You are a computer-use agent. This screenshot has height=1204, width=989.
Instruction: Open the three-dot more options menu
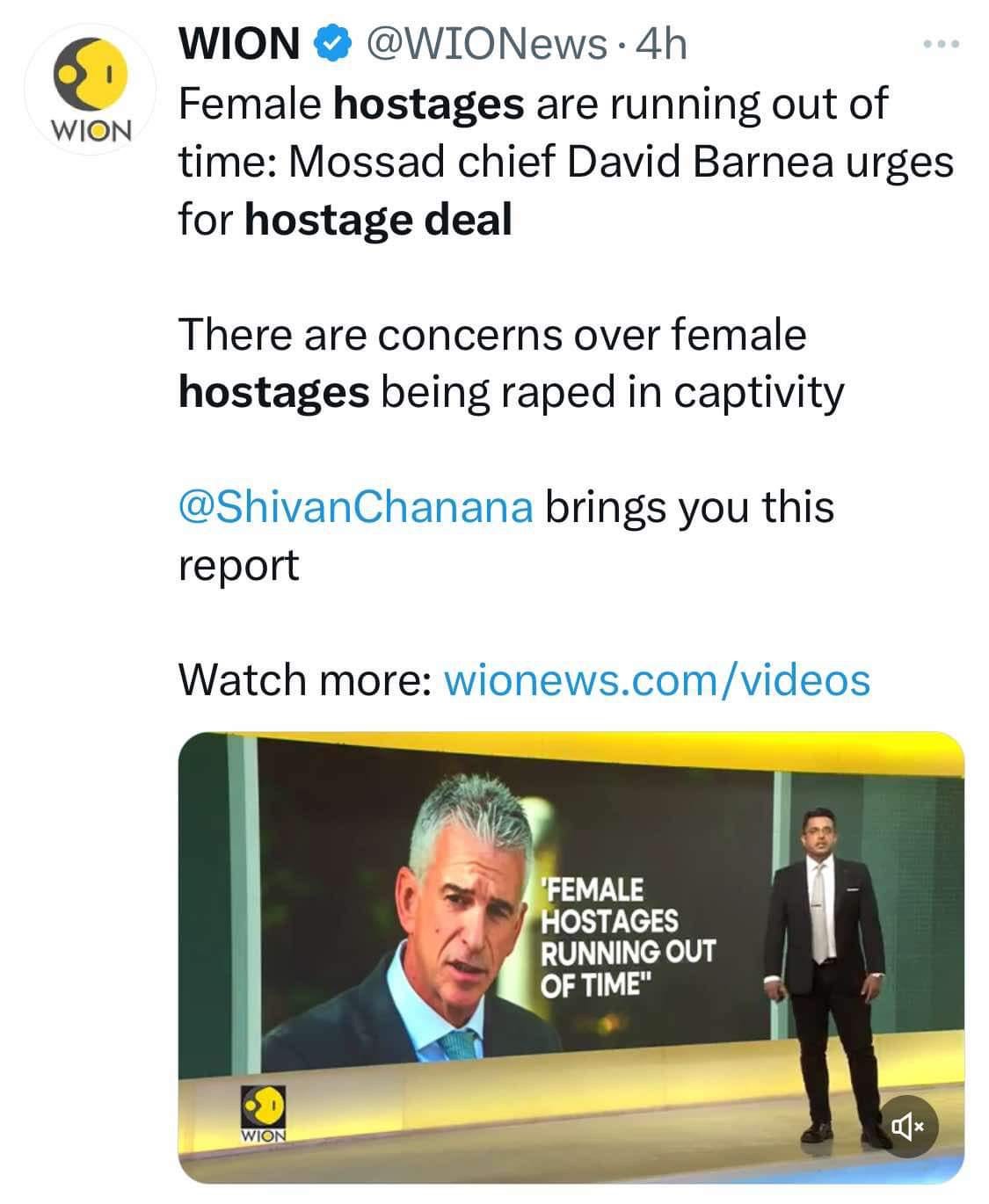pos(943,43)
